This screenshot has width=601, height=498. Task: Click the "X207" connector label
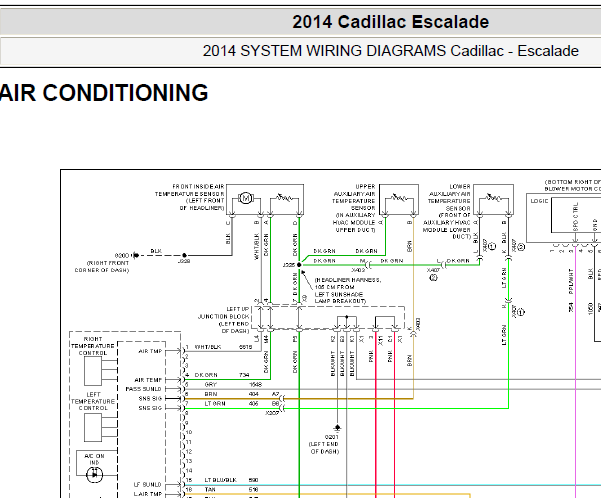pos(272,413)
